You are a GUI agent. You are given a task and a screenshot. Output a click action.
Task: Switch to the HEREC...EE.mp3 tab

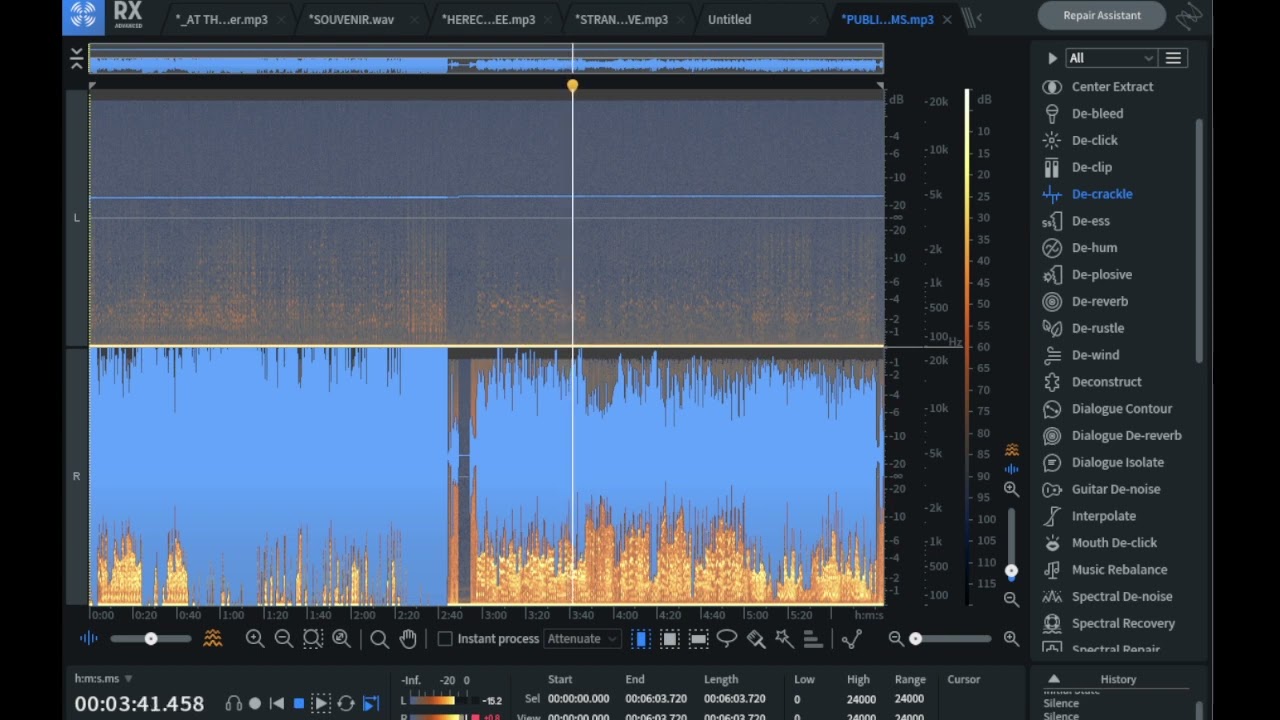point(488,19)
